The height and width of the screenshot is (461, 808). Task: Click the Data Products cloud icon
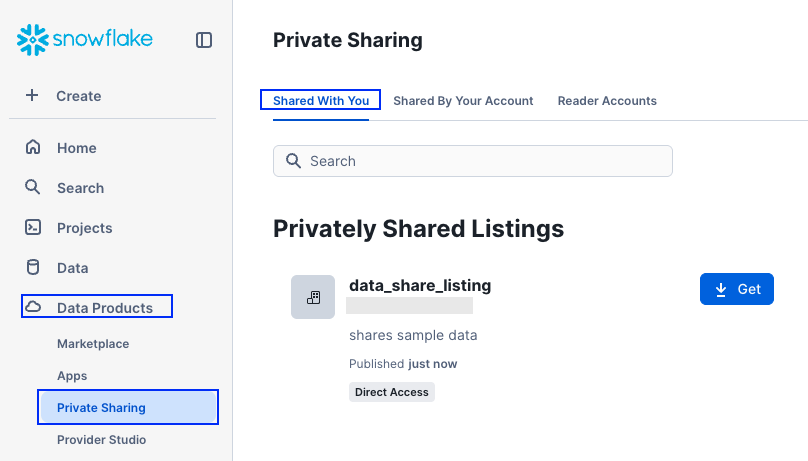click(x=33, y=307)
